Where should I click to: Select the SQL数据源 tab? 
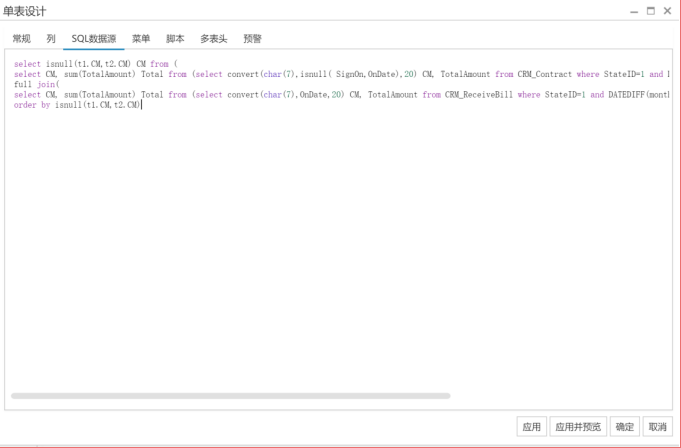tap(93, 39)
